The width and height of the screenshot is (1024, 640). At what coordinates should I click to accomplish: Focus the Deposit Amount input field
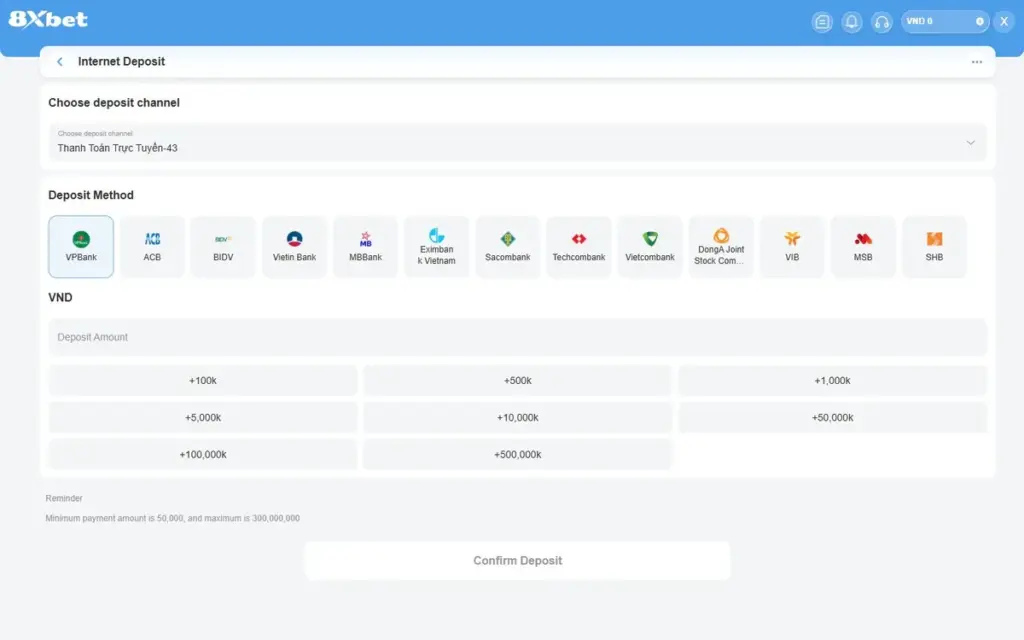[x=517, y=337]
